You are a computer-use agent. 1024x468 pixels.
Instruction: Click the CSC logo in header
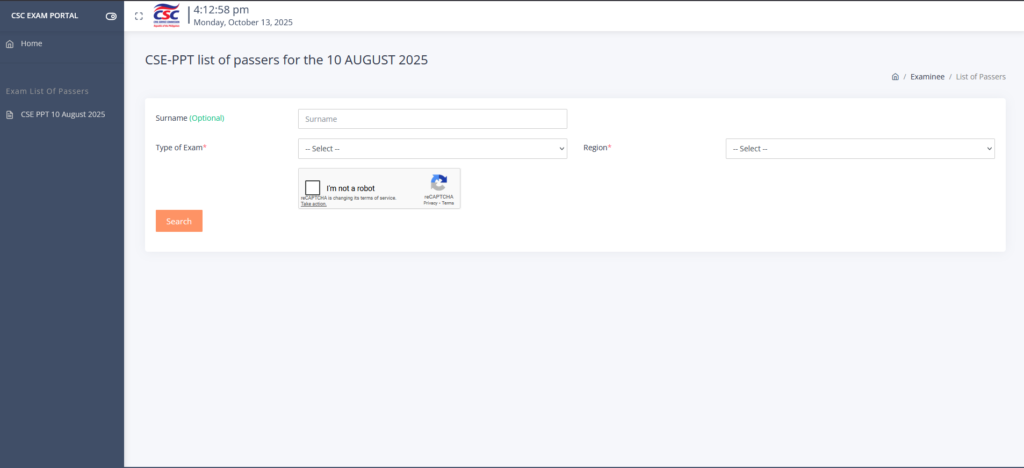point(167,15)
